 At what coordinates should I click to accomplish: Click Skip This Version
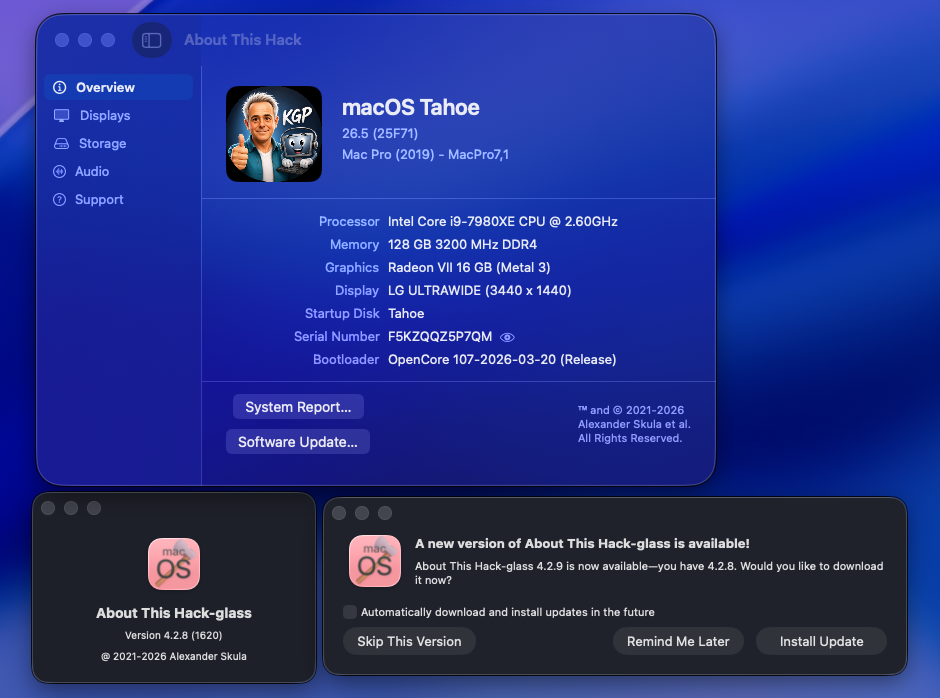point(409,641)
